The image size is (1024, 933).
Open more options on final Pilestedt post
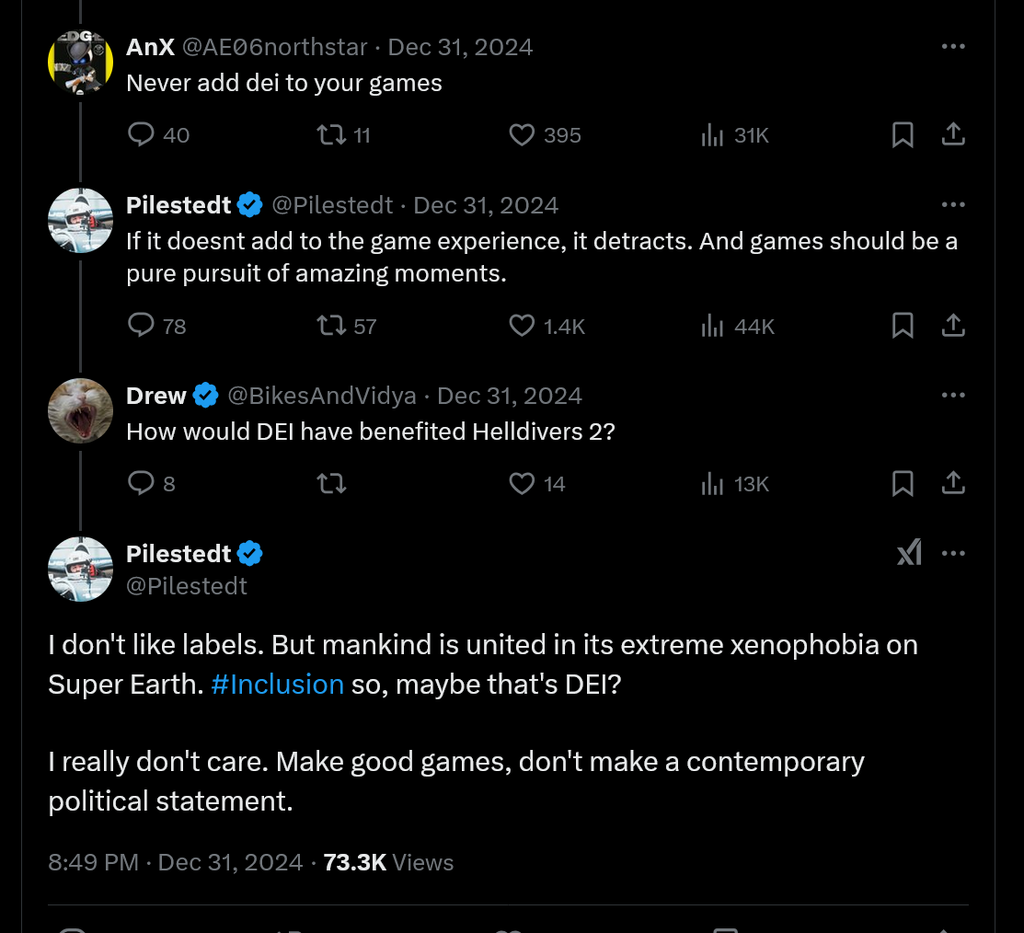click(x=954, y=553)
